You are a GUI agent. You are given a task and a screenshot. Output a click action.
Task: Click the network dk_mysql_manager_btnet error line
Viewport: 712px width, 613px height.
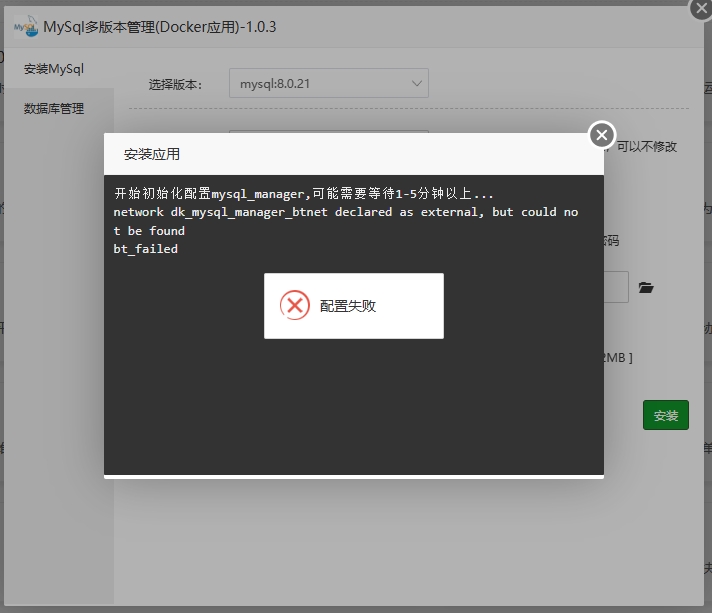(346, 222)
